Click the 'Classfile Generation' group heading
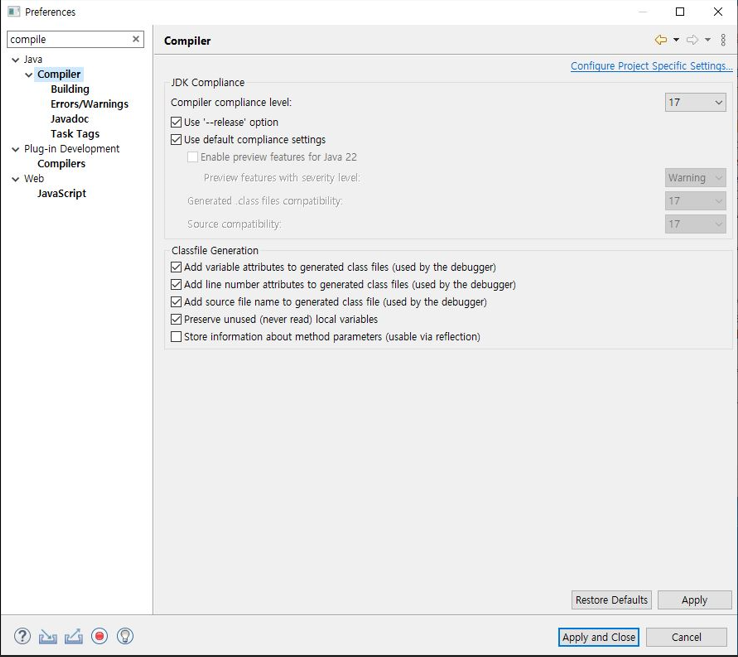Screen dimensions: 738x657 coord(215,250)
